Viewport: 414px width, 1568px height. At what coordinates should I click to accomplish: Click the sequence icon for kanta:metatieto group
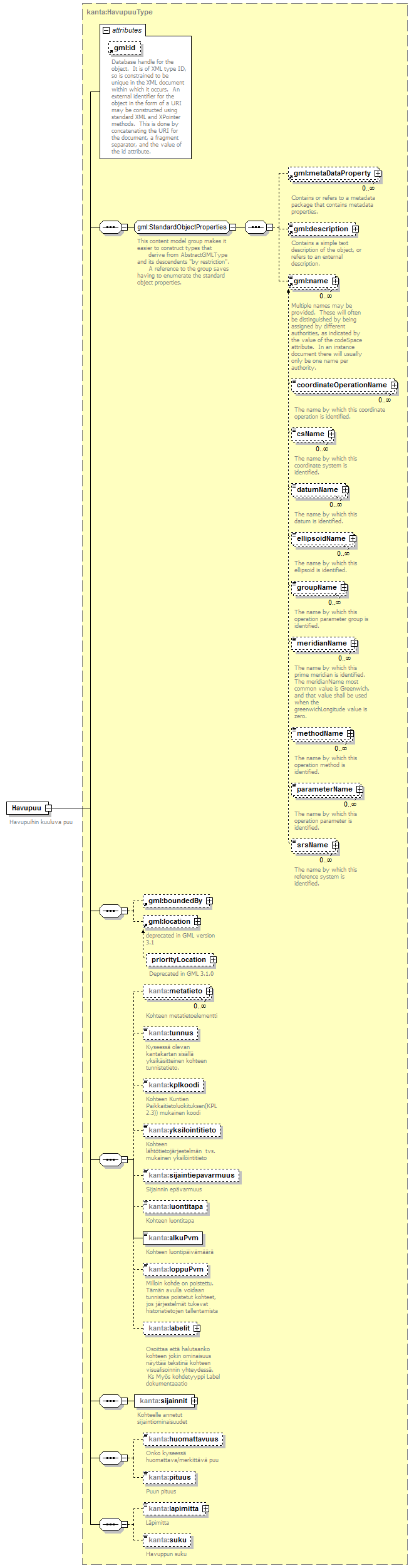tap(110, 1159)
